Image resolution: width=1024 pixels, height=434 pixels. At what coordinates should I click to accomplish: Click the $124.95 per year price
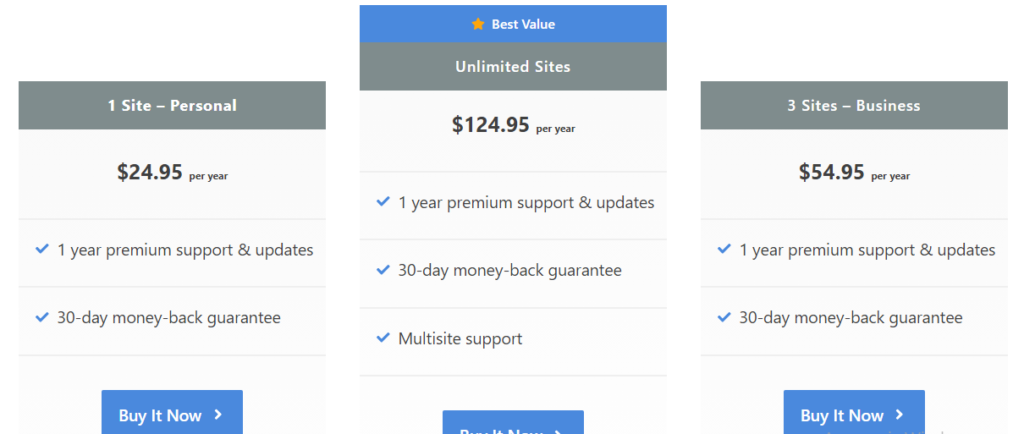[x=513, y=125]
